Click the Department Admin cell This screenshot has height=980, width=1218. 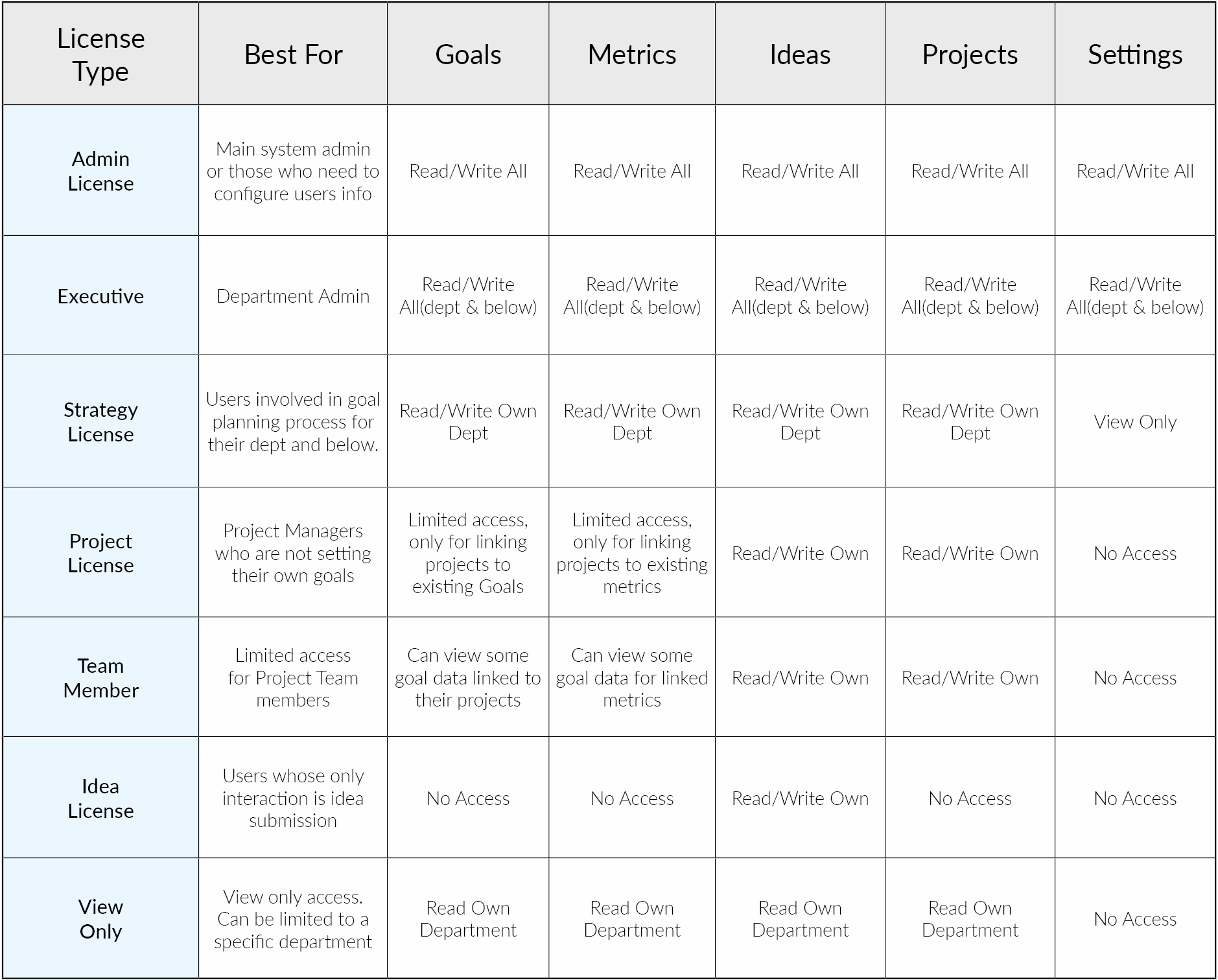click(293, 296)
